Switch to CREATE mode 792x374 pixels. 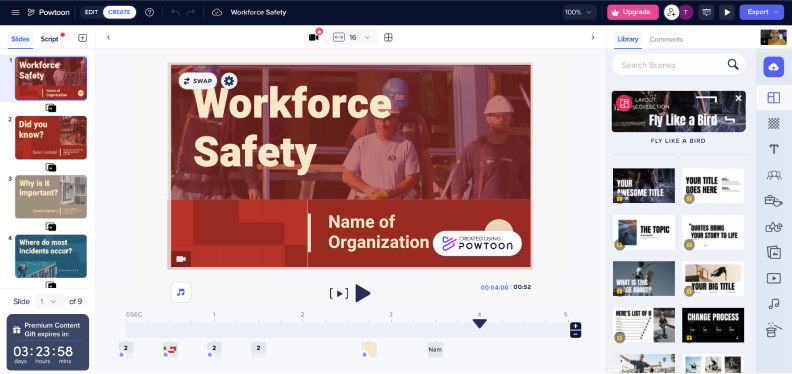(x=119, y=12)
